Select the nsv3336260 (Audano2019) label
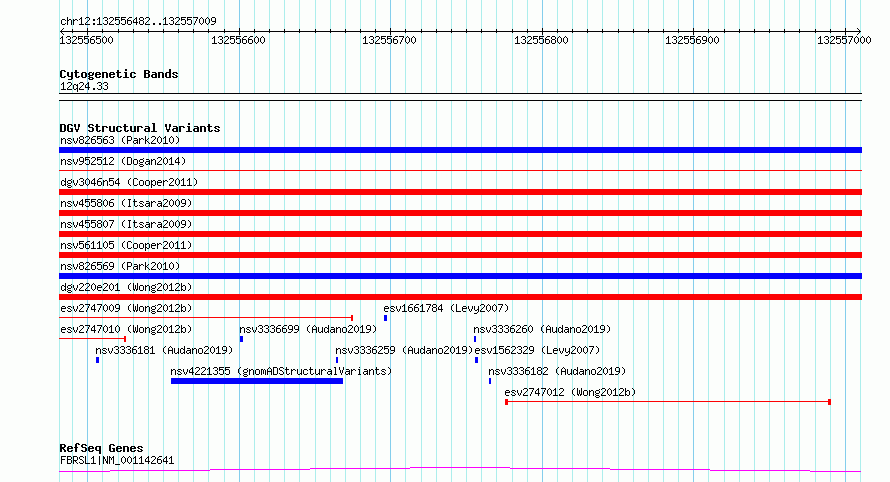This screenshot has width=890, height=482. point(542,329)
